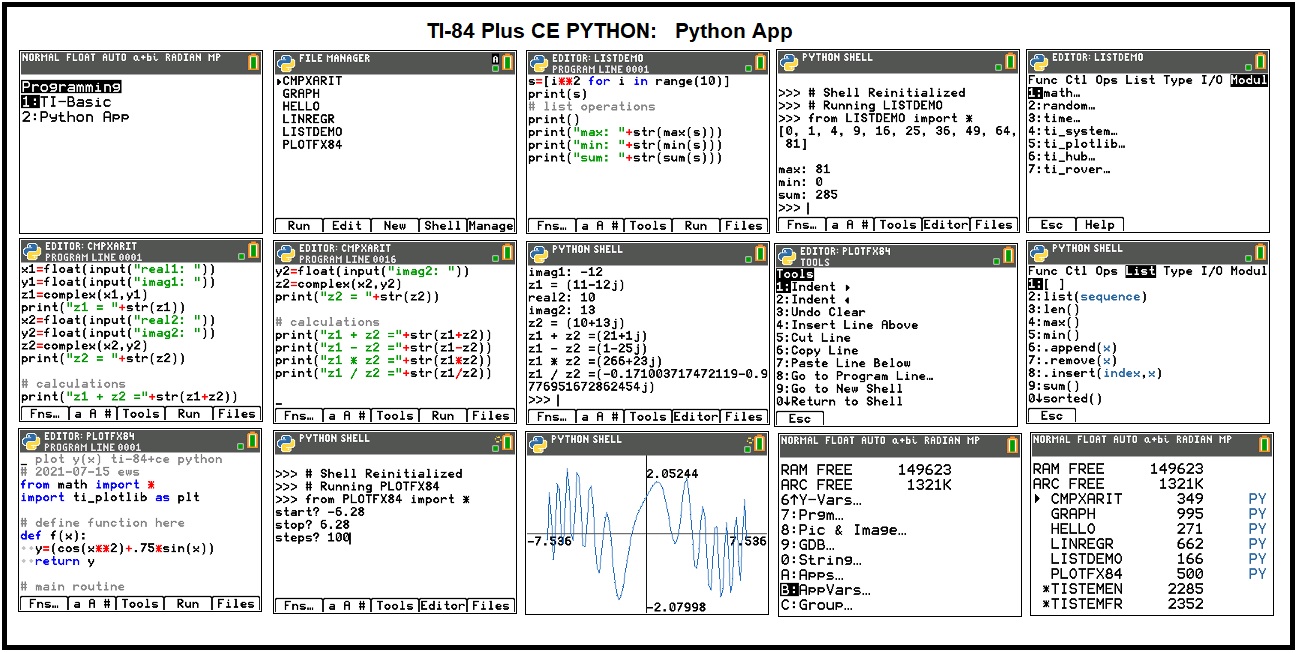Open the Fns… menu in the Python Shell
Screen dimensions: 1299x653
(x=801, y=226)
